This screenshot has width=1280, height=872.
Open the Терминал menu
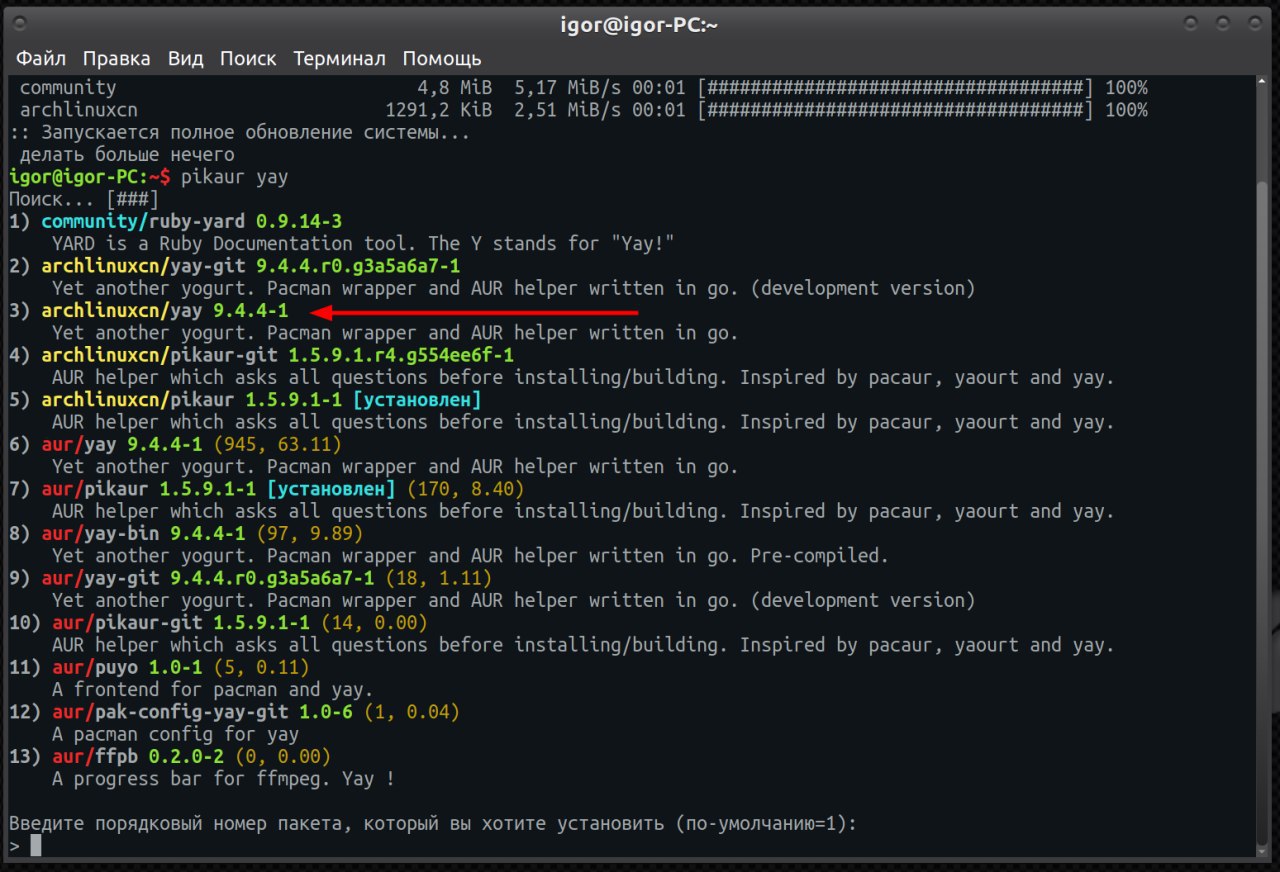(339, 58)
